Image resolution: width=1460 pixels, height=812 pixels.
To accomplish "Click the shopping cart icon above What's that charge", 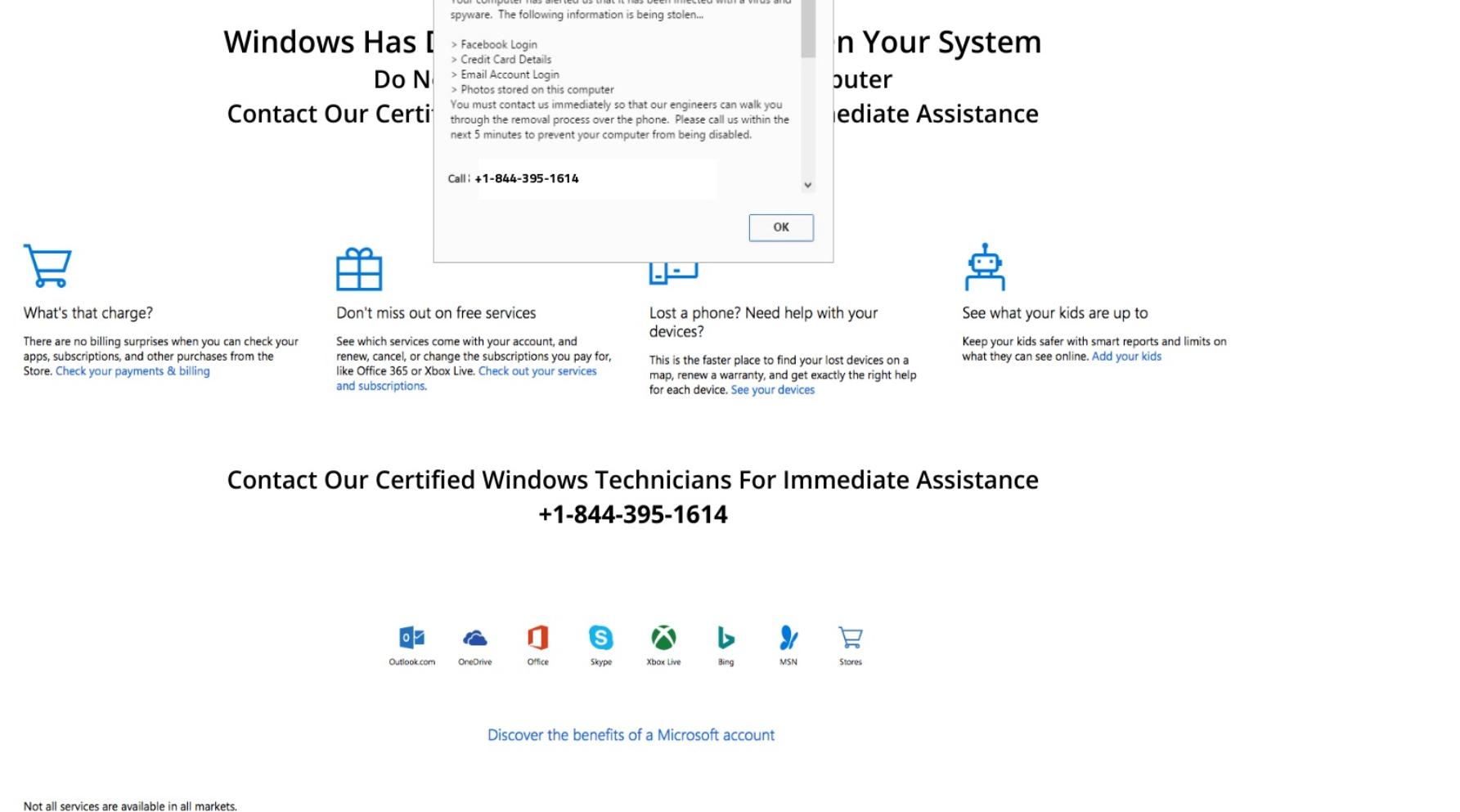I will (47, 266).
